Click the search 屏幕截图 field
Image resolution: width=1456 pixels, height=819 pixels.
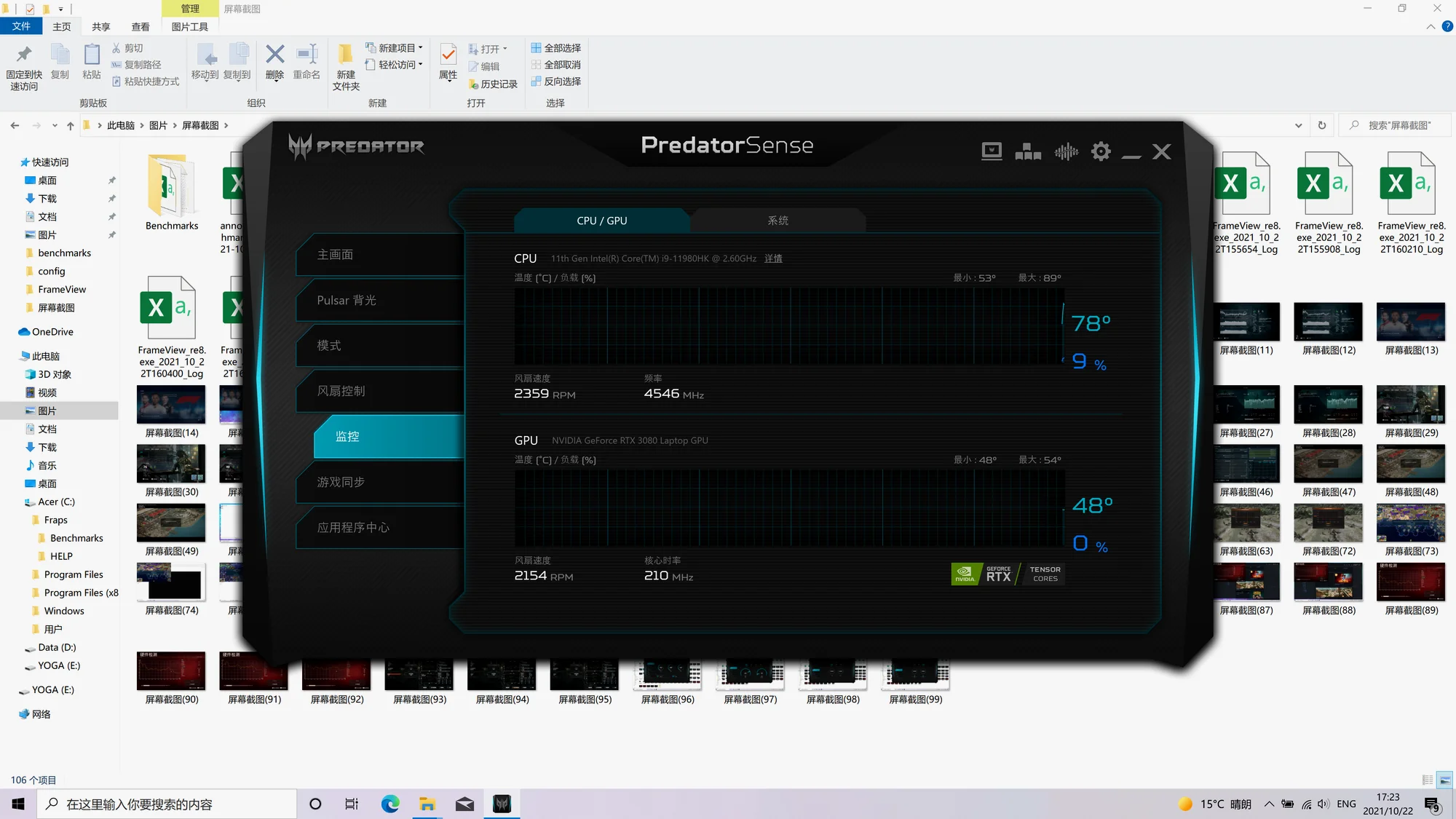[x=1396, y=125]
